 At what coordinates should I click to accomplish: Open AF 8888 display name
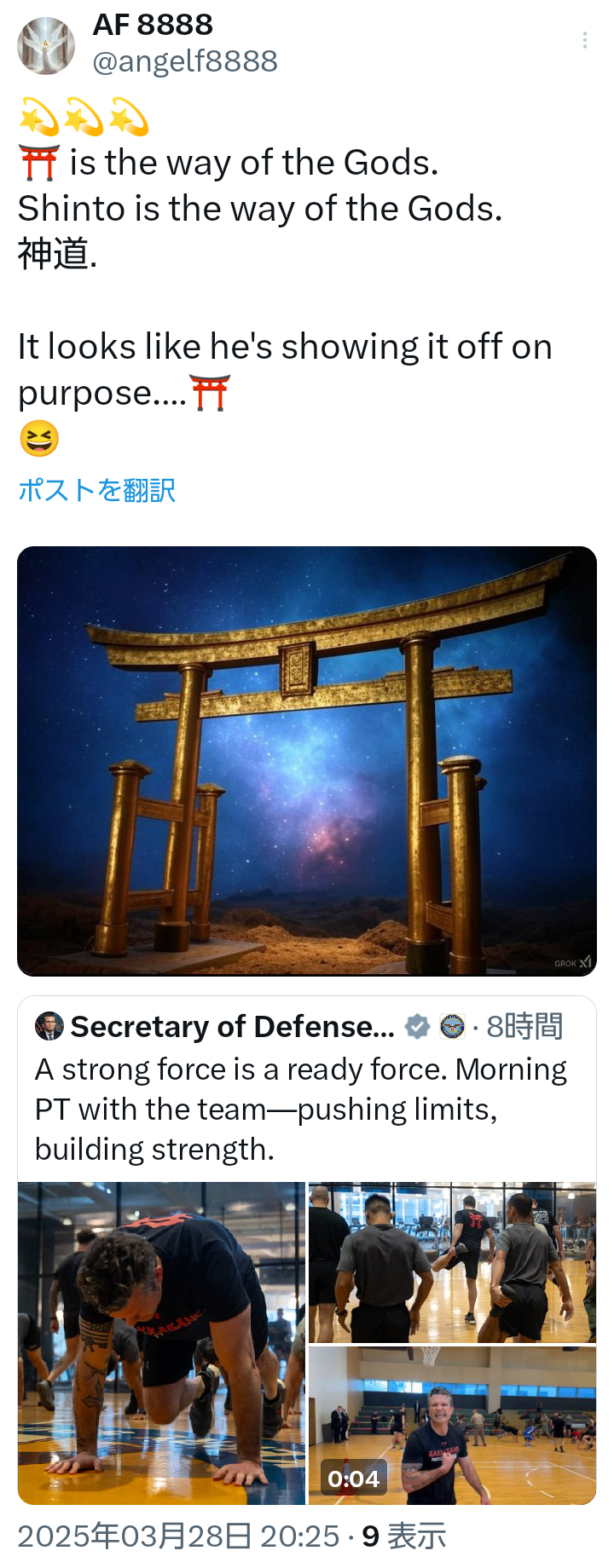[153, 24]
